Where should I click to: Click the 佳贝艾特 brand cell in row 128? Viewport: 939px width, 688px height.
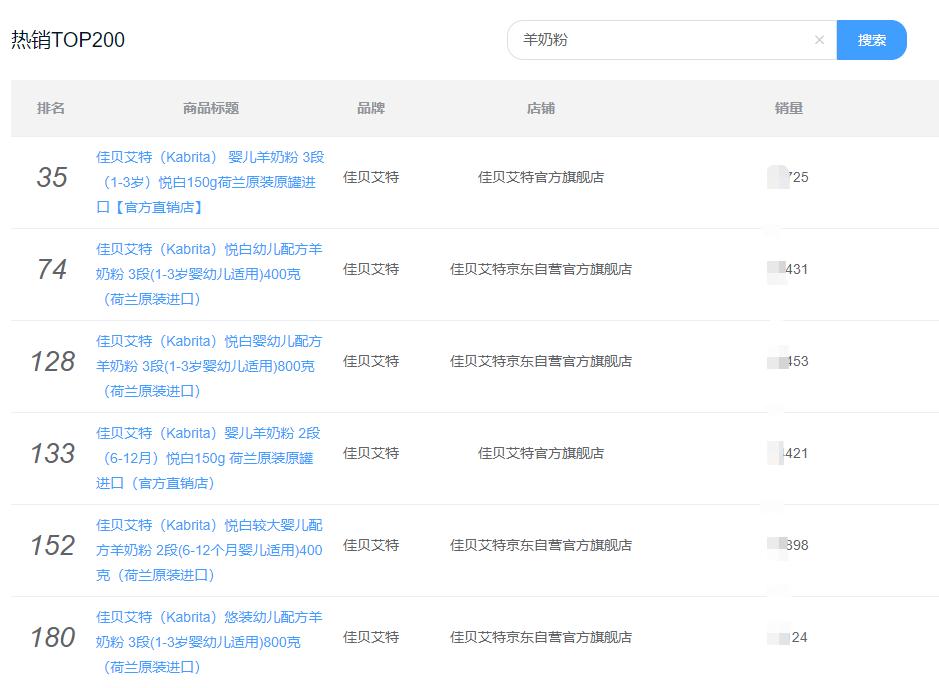371,362
